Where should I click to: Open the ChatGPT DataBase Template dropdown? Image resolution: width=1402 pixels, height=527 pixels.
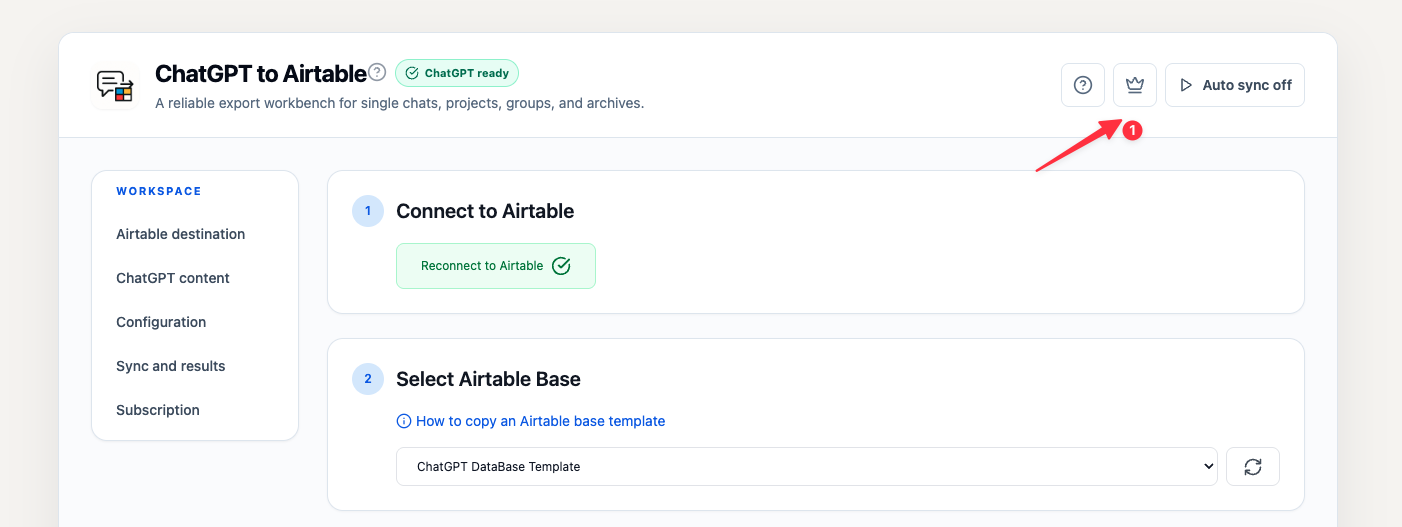coord(807,466)
